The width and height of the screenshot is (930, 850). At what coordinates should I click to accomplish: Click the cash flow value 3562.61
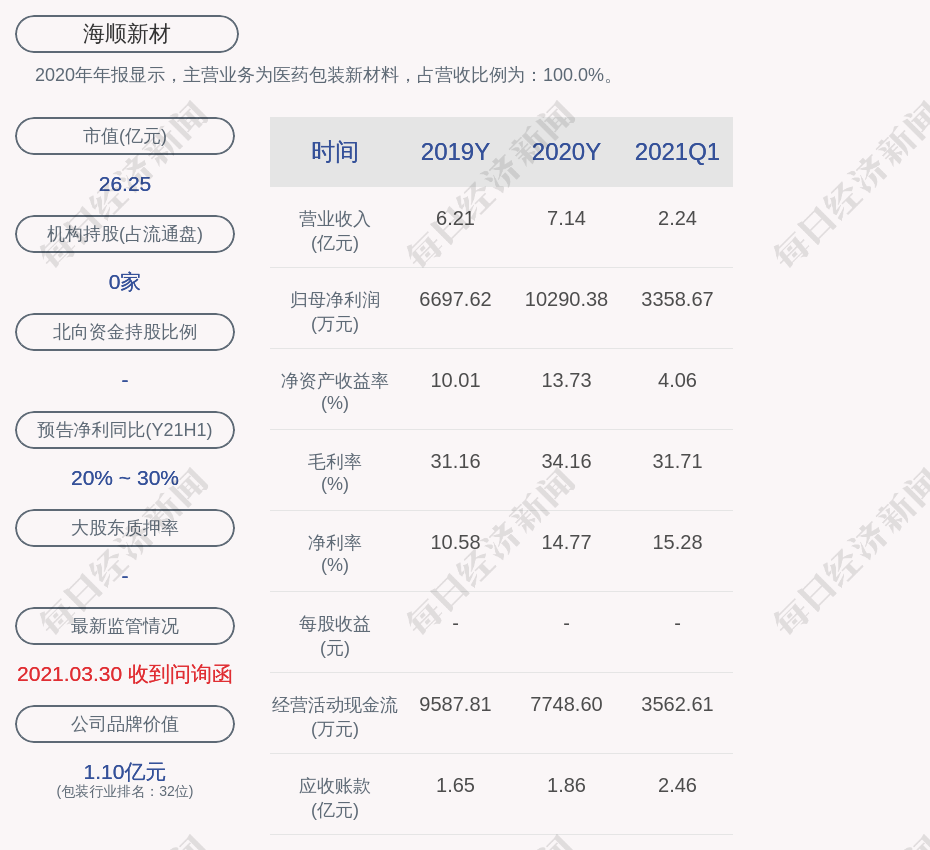click(x=677, y=705)
